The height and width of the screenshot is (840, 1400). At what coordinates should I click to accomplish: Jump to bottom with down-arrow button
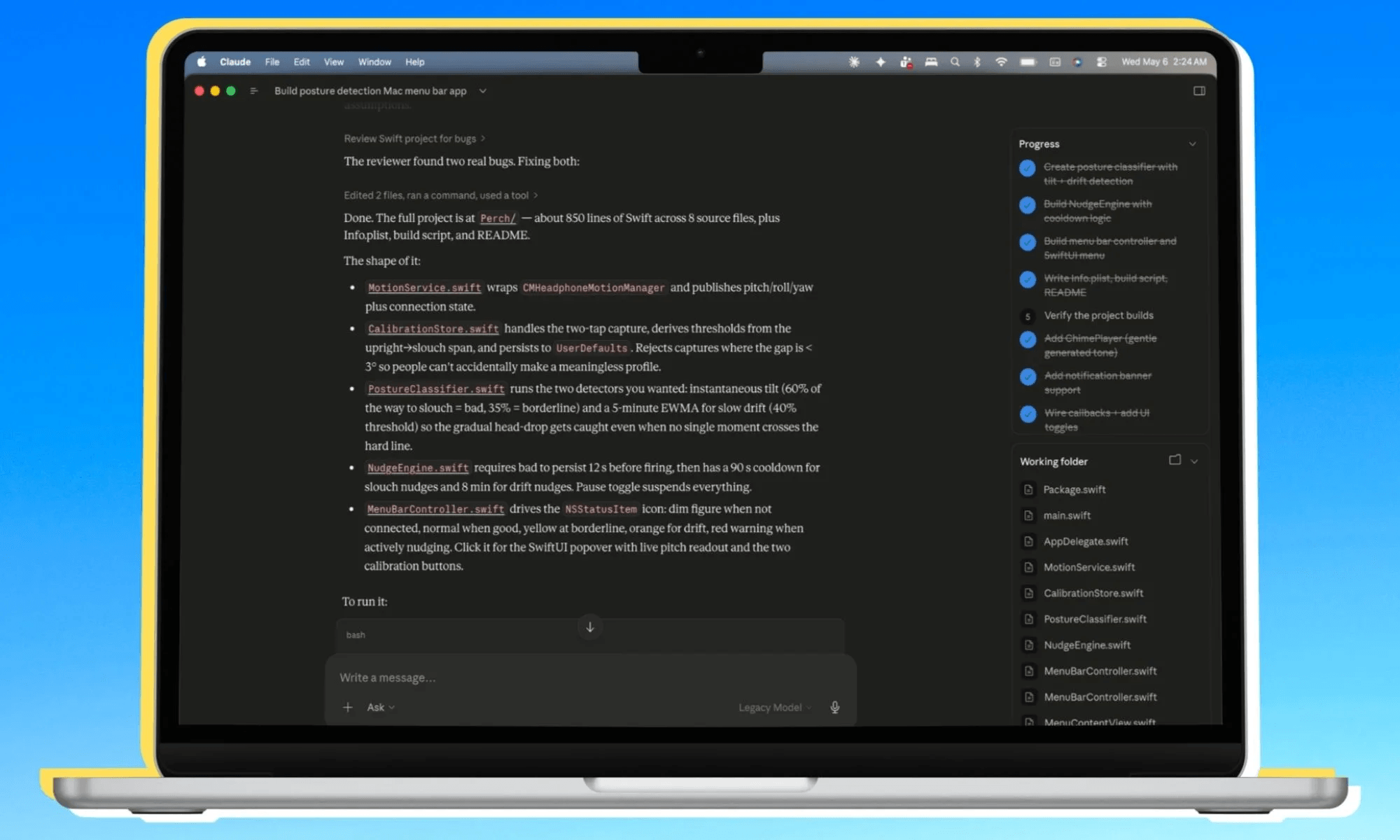pos(590,627)
